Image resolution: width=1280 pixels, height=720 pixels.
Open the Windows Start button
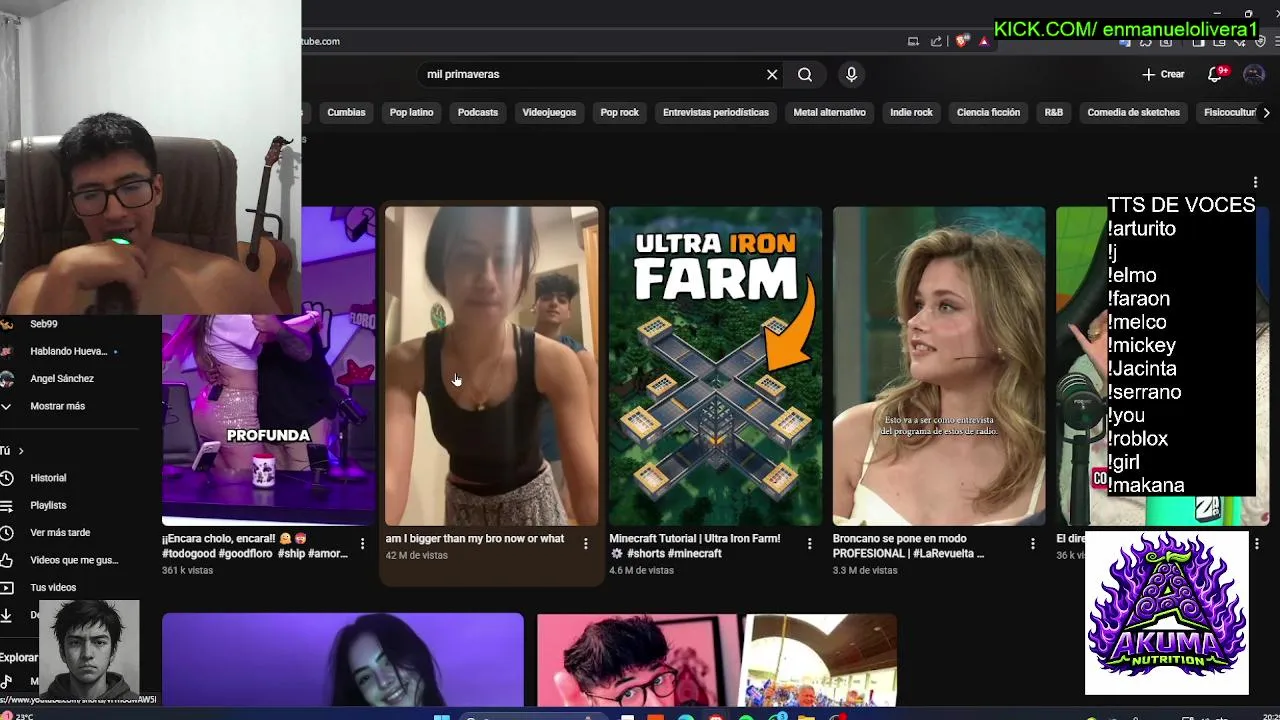tap(441, 716)
